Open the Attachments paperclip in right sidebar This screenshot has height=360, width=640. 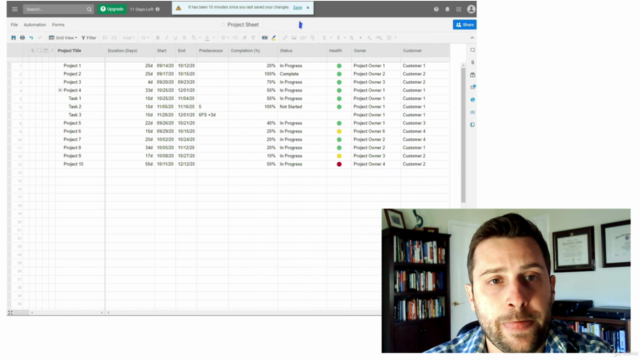[473, 62]
